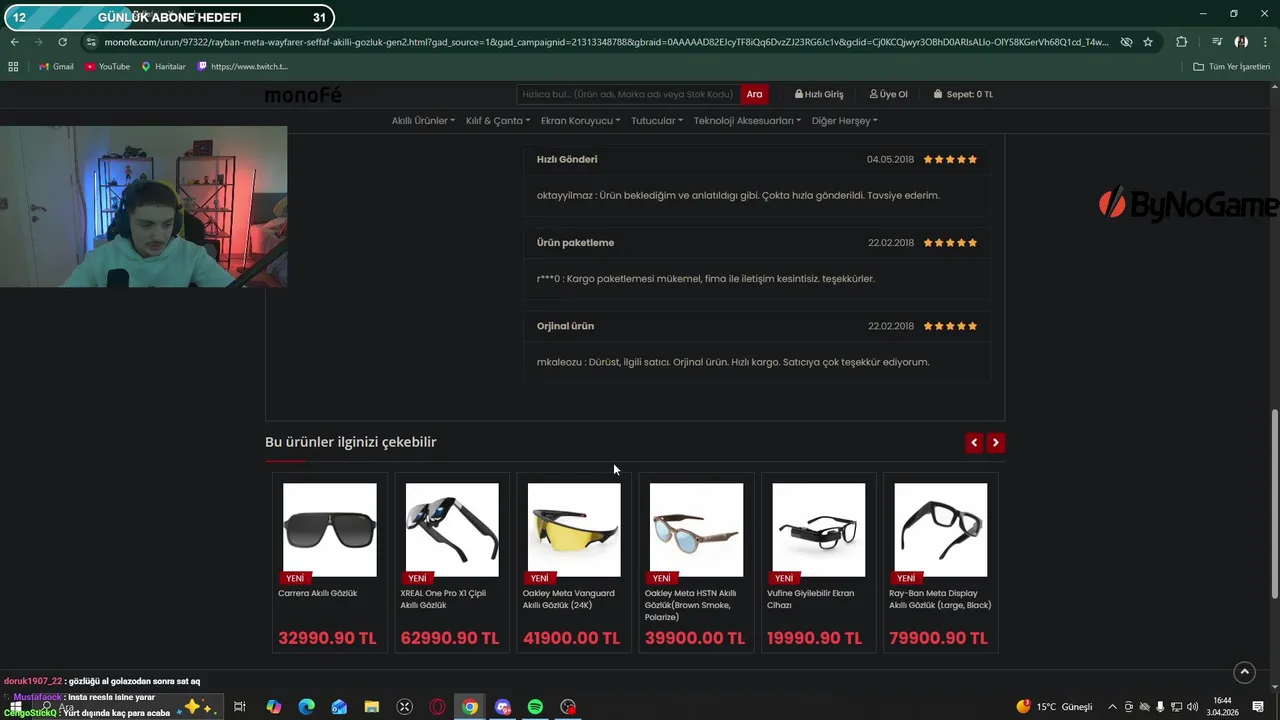
Task: Click the Ürün paketleme review title
Action: (x=575, y=243)
